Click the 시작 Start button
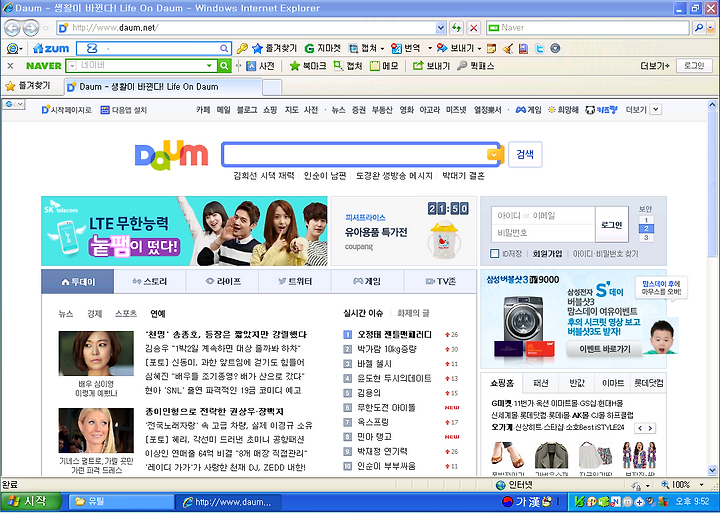Image resolution: width=720 pixels, height=513 pixels. point(30,502)
